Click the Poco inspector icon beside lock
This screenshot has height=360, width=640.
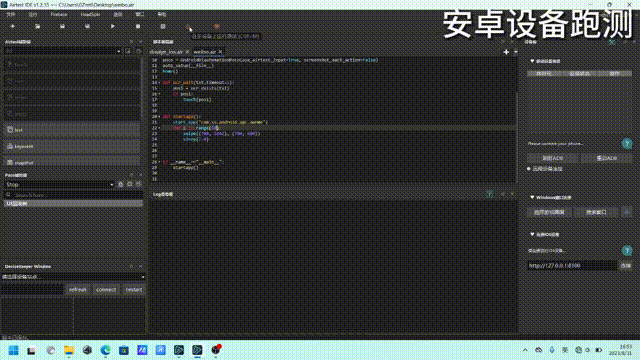tap(129, 184)
